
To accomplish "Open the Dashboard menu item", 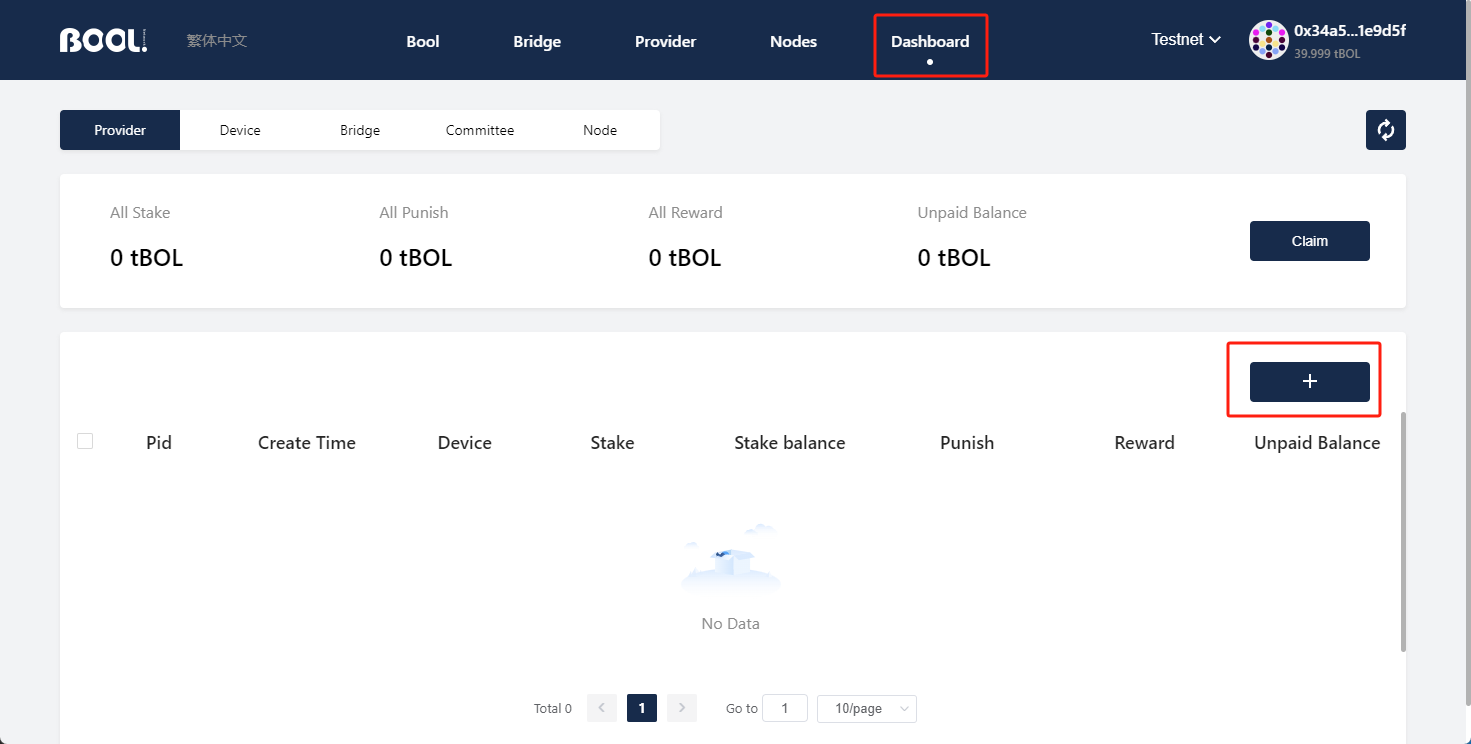I will click(x=929, y=41).
